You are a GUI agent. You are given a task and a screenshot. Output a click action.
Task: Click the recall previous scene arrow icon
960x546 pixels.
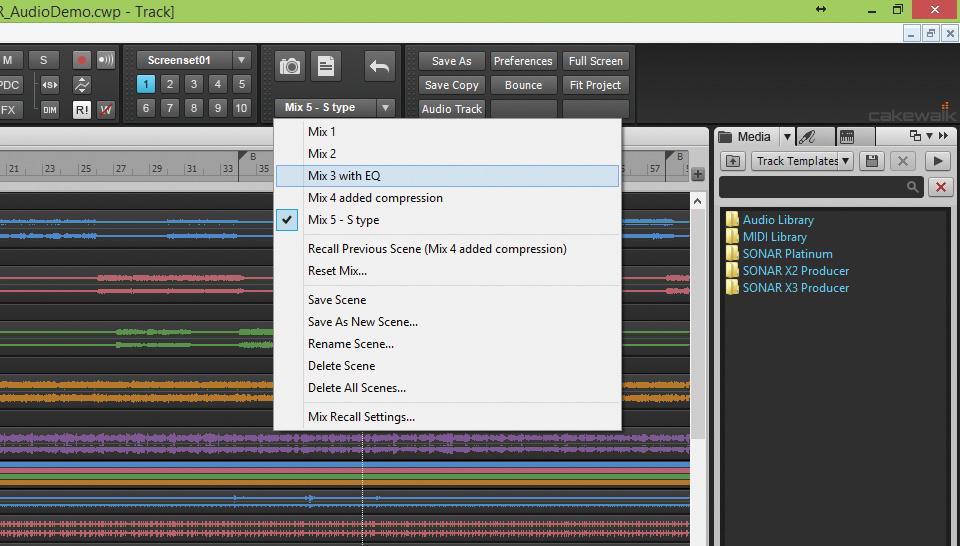(380, 66)
